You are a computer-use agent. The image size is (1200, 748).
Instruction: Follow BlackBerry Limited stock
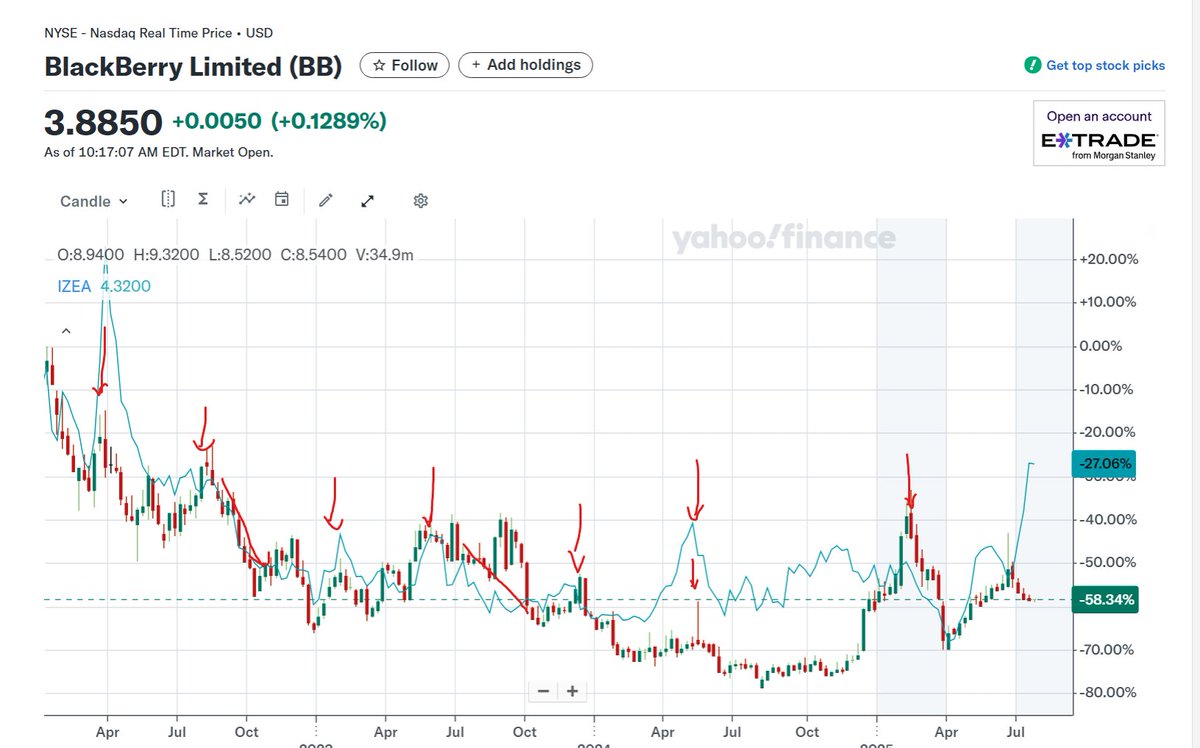[405, 65]
